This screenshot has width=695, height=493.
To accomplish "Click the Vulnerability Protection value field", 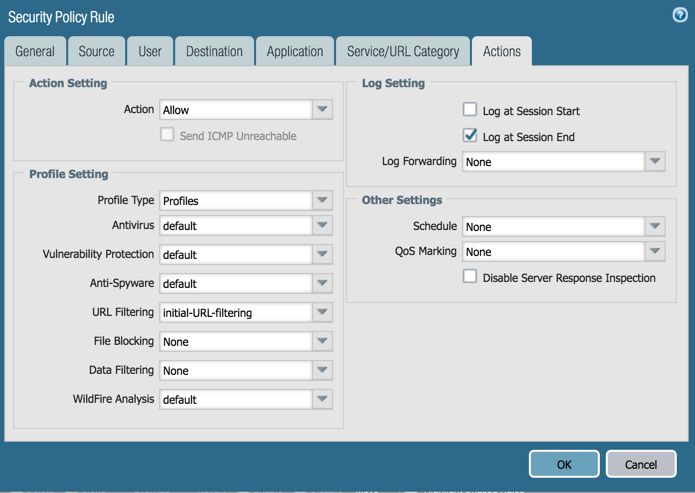I will pyautogui.click(x=236, y=254).
